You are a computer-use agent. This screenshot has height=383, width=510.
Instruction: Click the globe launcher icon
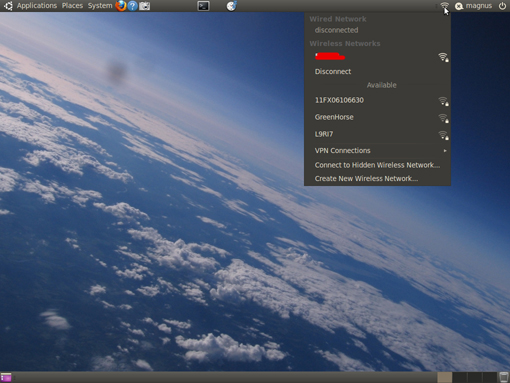231,6
